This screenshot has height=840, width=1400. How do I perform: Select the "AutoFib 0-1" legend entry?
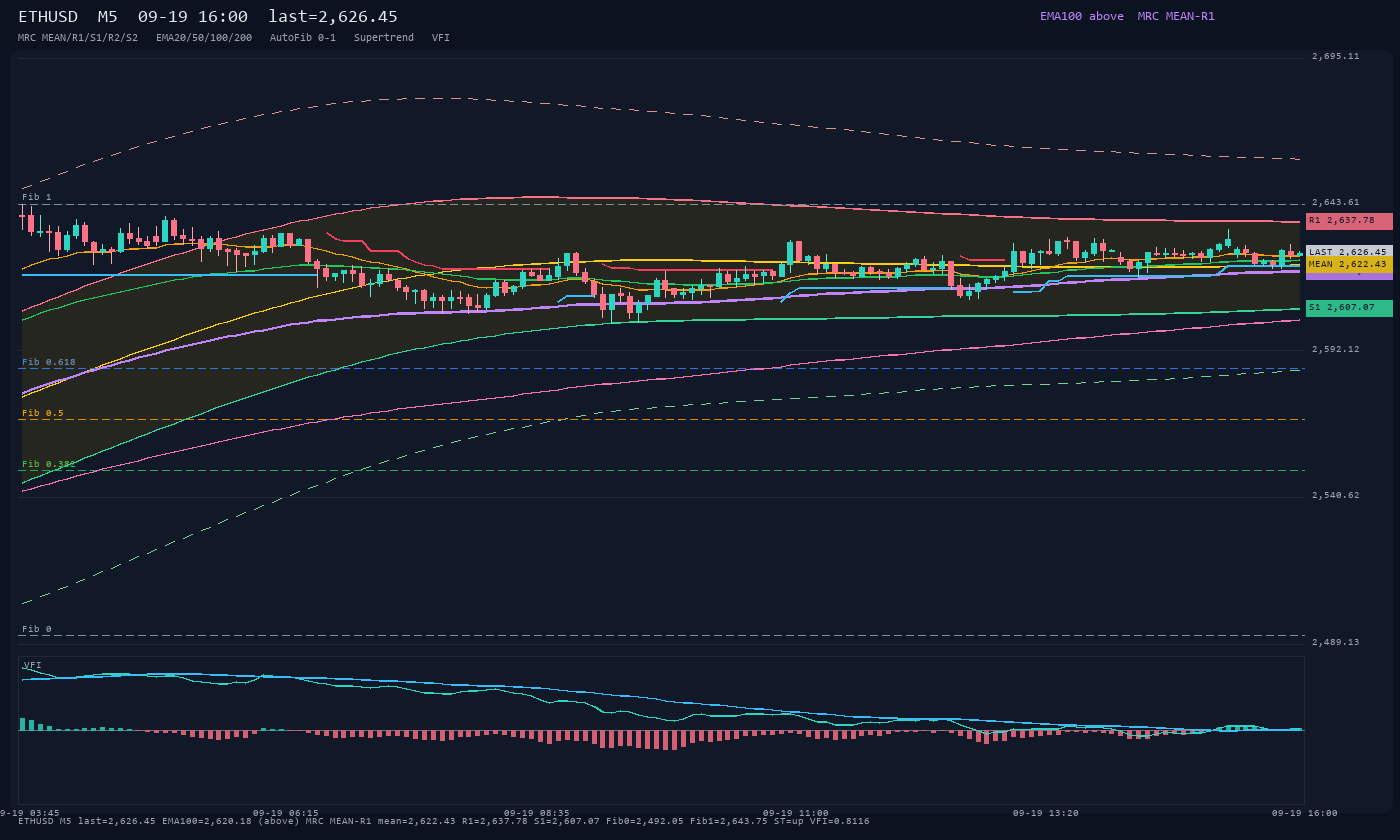coord(303,37)
